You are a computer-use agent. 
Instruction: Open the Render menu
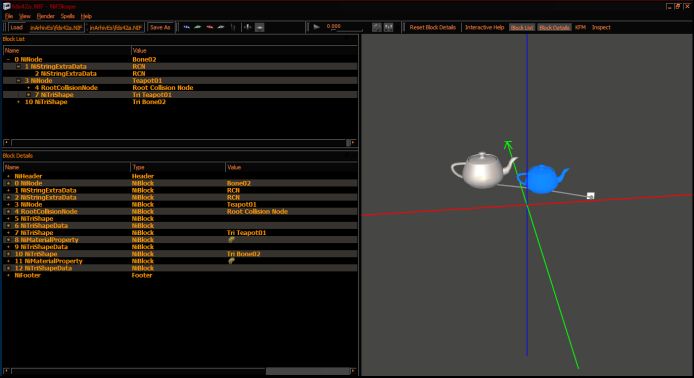tap(46, 16)
